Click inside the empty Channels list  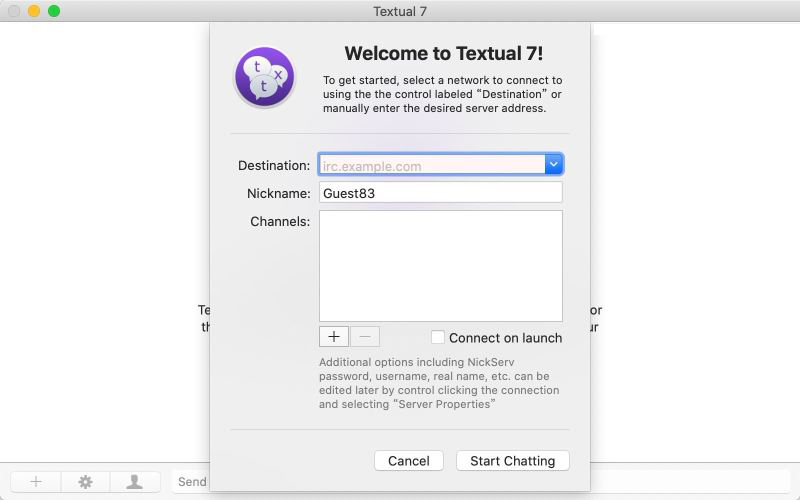click(x=441, y=266)
